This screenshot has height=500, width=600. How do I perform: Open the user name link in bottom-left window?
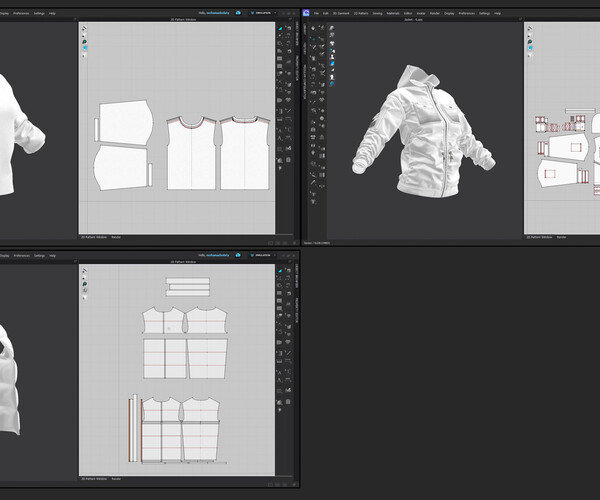click(218, 255)
